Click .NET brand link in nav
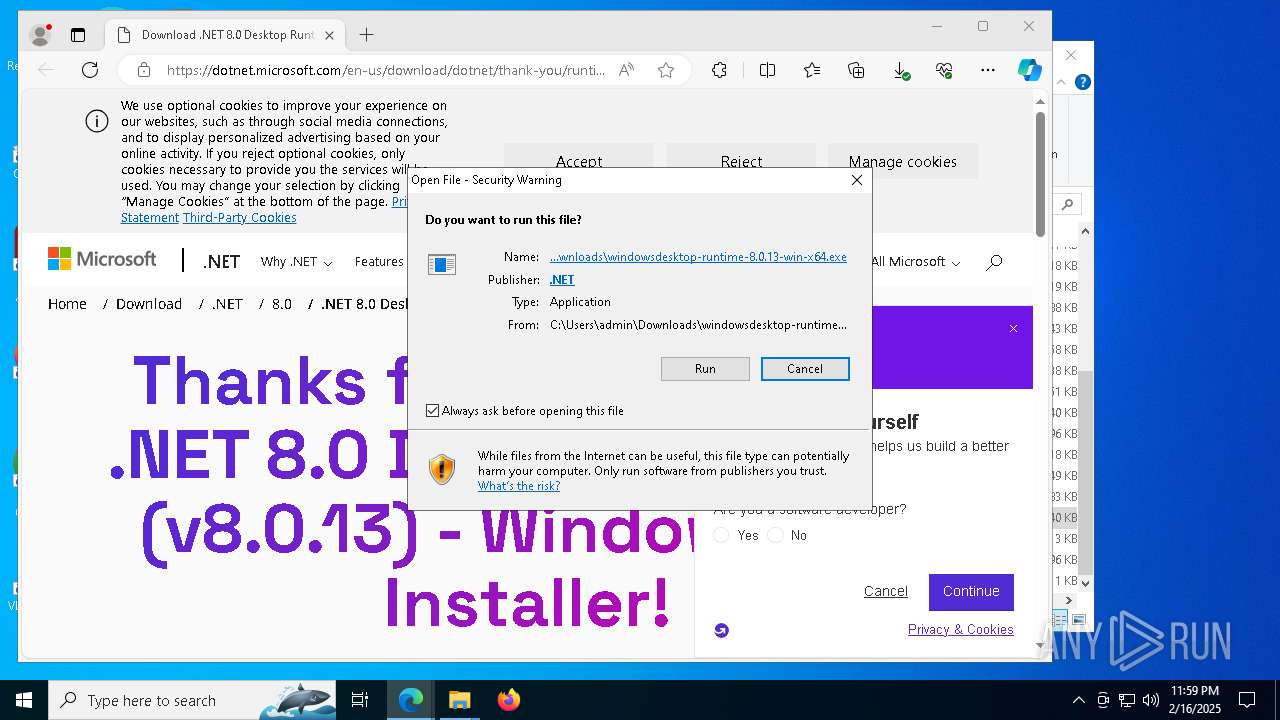Image resolution: width=1280 pixels, height=720 pixels. (x=221, y=262)
